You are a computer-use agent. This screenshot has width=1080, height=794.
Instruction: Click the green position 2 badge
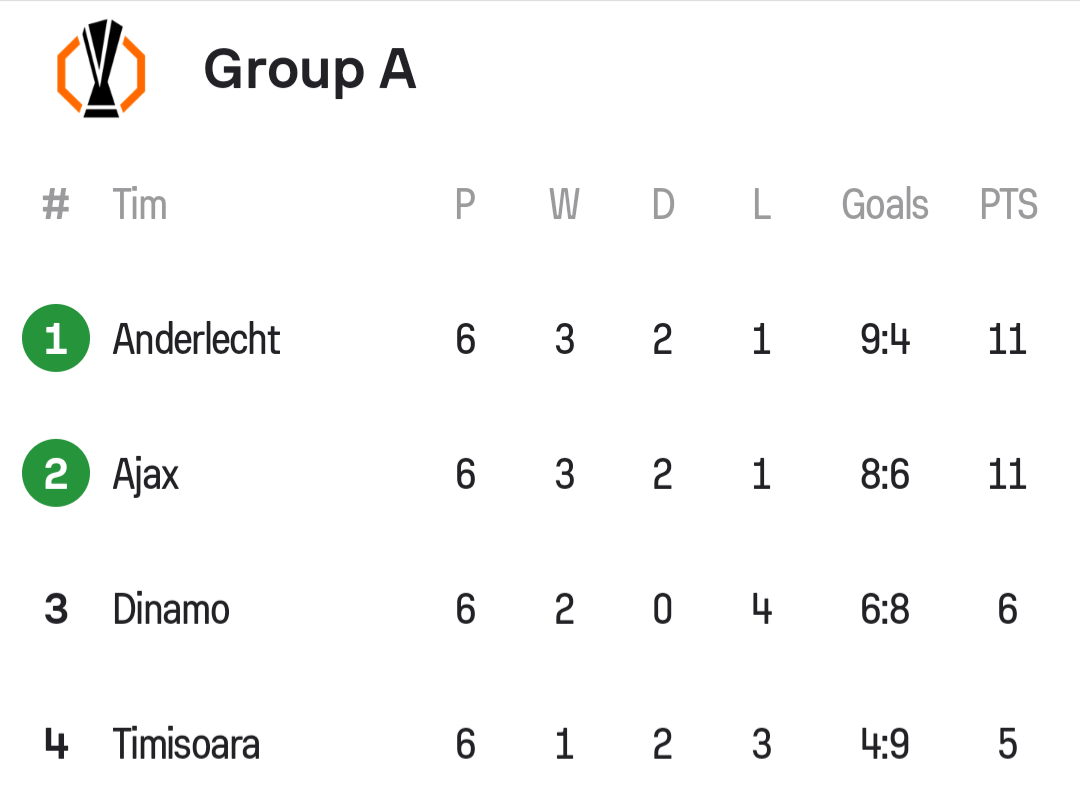(x=56, y=474)
